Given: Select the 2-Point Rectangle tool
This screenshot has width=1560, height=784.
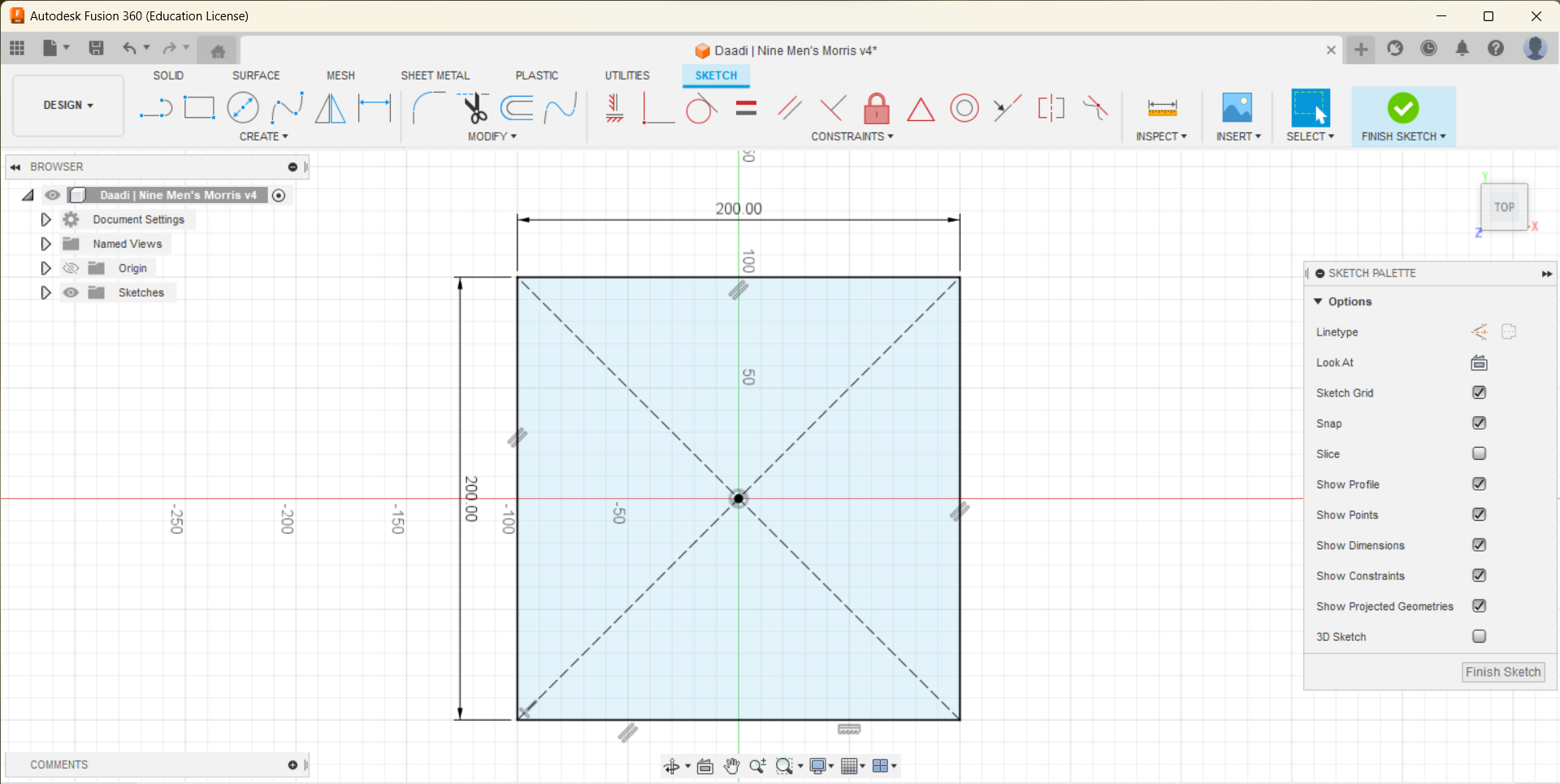Looking at the screenshot, I should (199, 107).
